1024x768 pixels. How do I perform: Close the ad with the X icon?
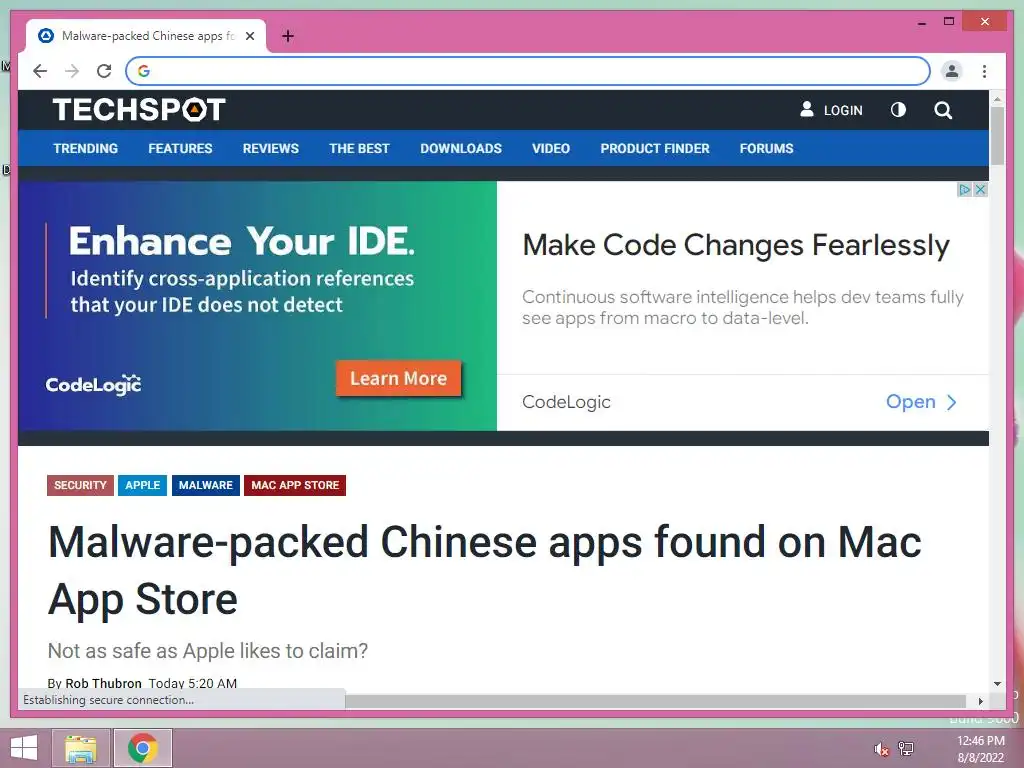click(x=980, y=189)
